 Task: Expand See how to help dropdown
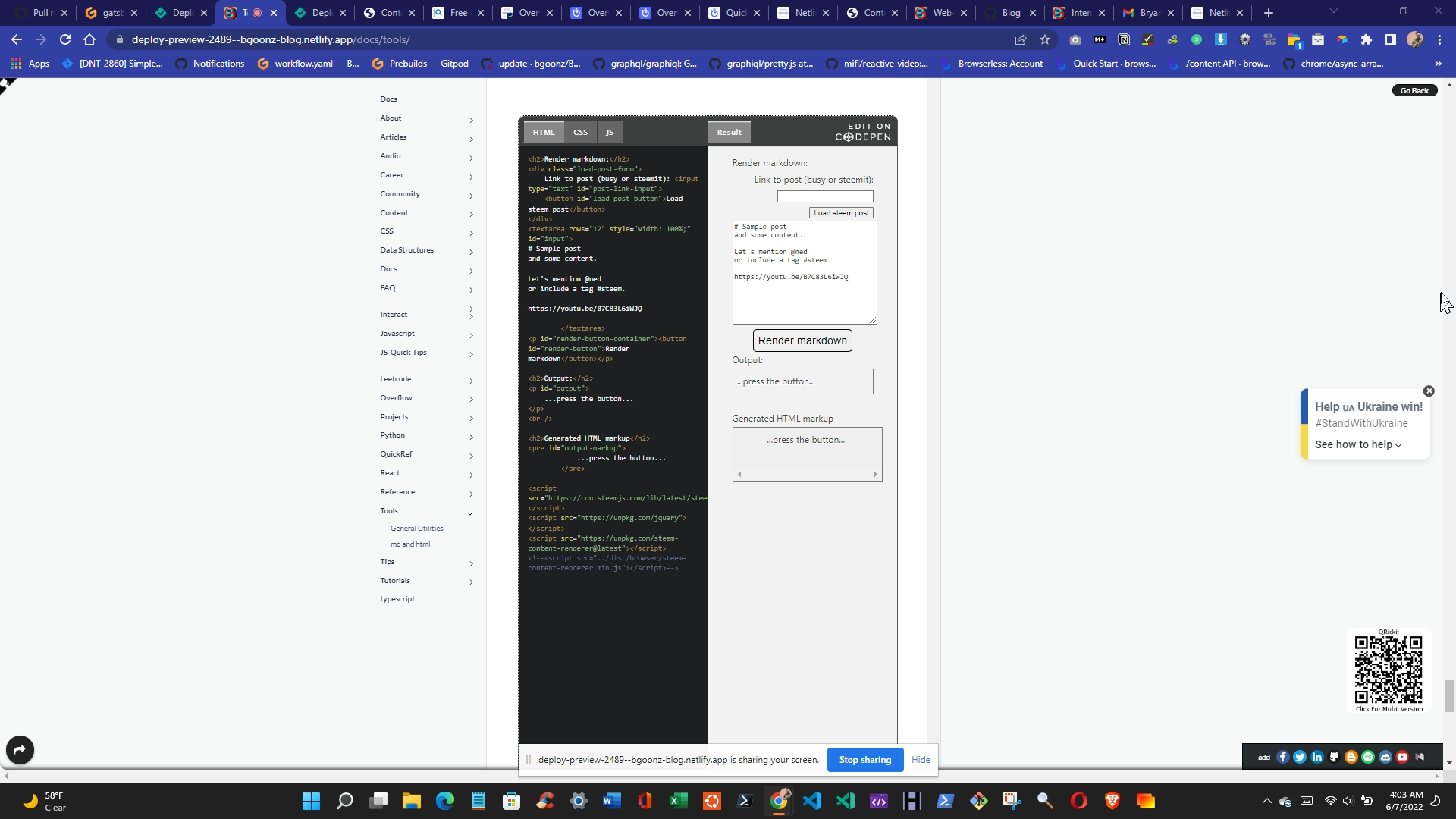coord(1358,444)
